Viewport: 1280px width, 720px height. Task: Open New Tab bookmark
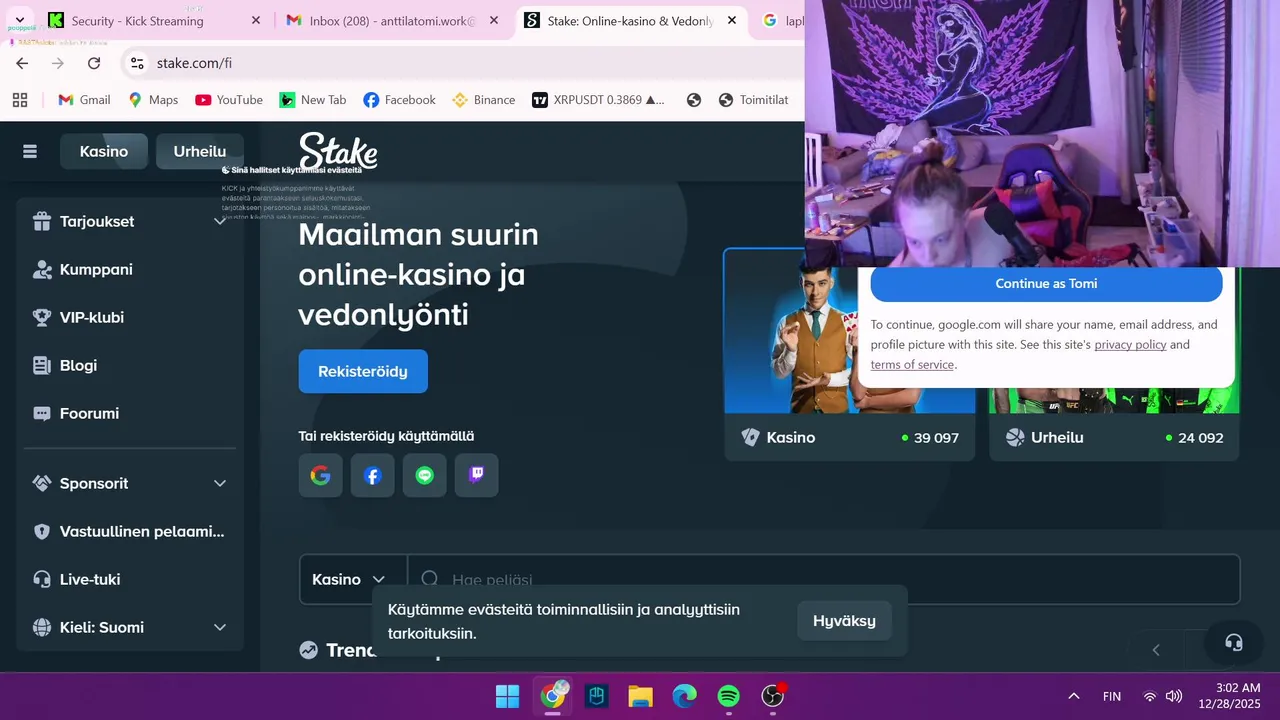[313, 100]
